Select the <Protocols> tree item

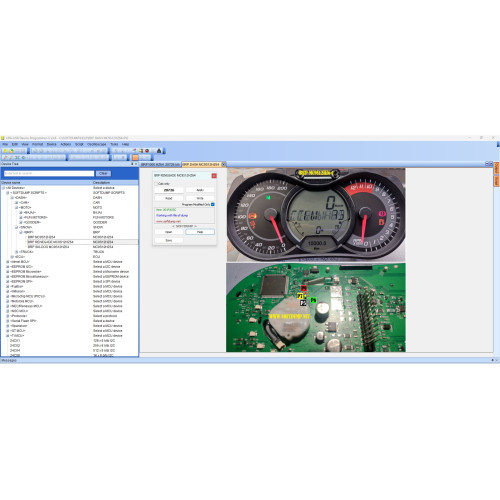(x=19, y=316)
